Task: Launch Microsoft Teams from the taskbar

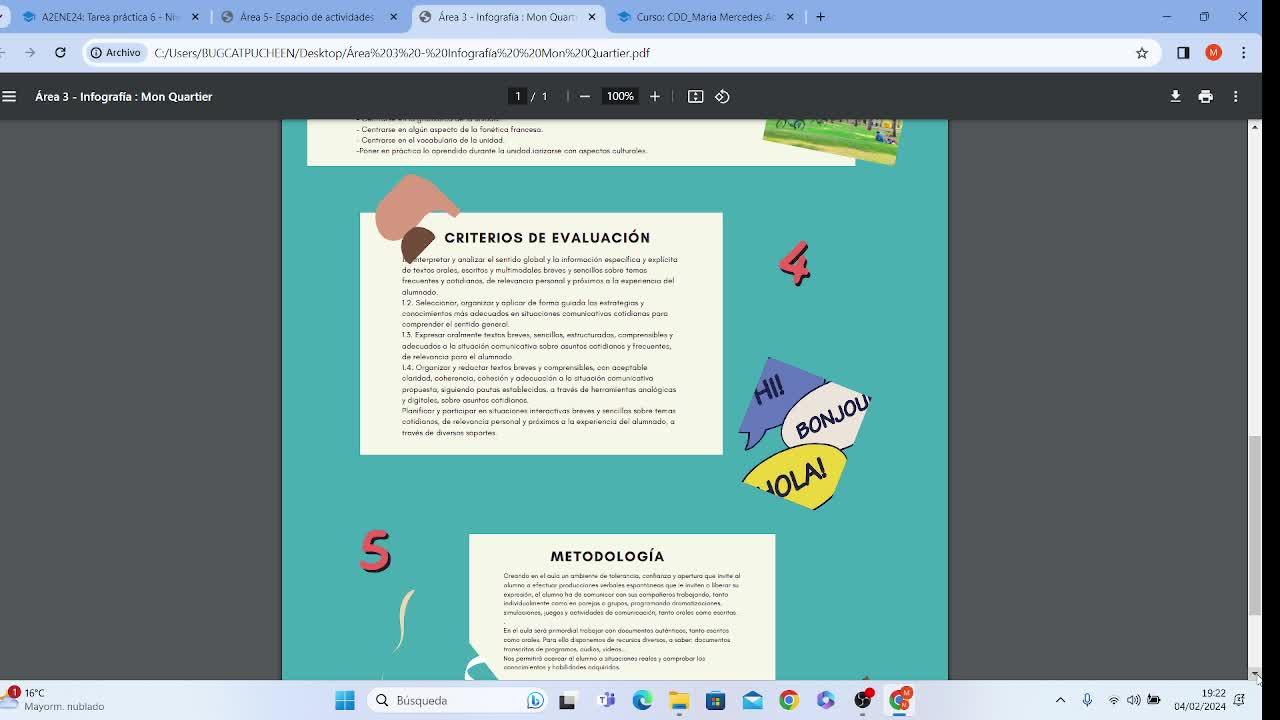Action: (x=606, y=700)
